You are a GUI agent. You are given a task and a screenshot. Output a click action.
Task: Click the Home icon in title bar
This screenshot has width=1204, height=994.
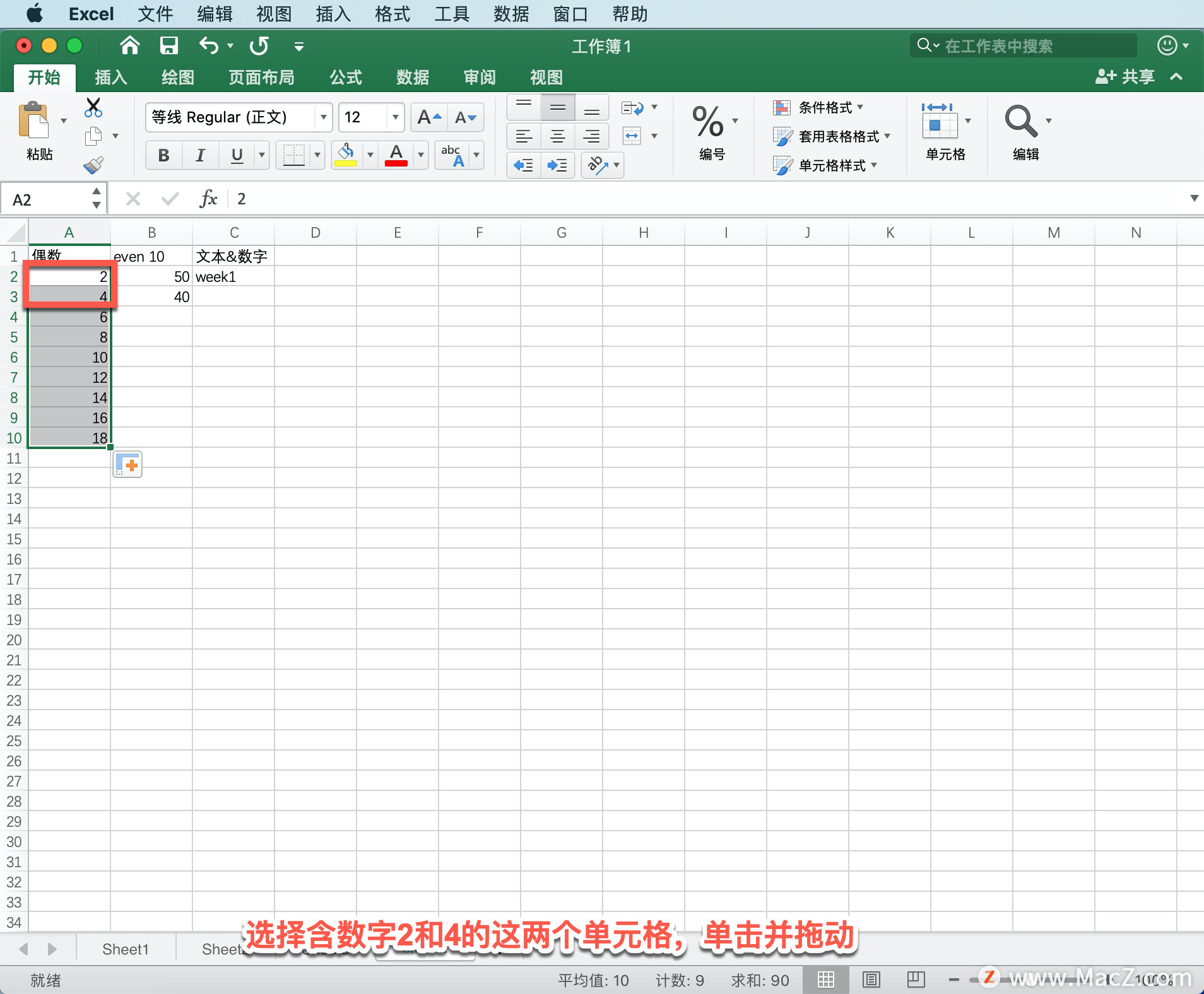coord(129,45)
